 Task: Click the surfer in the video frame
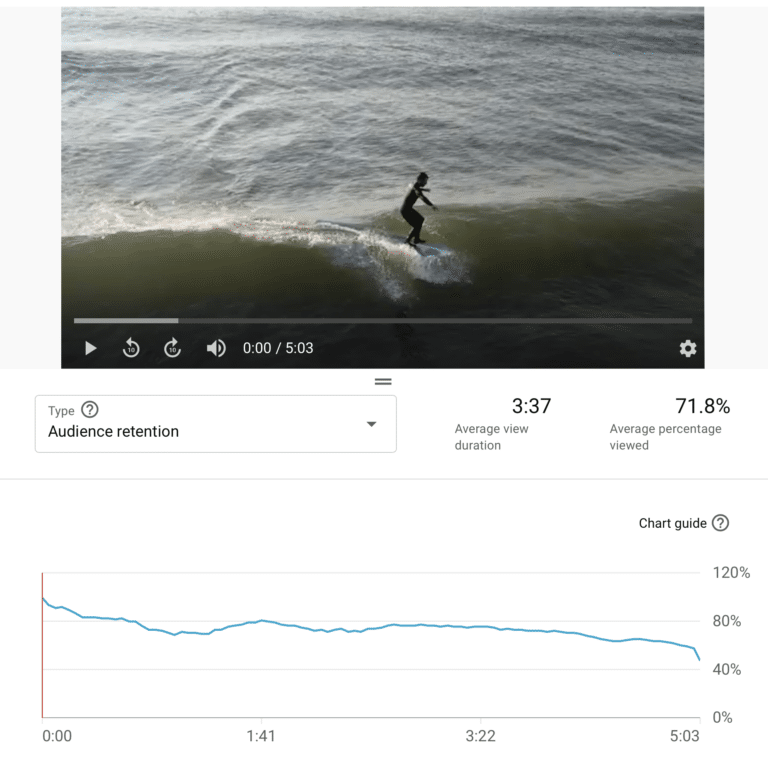(x=418, y=209)
